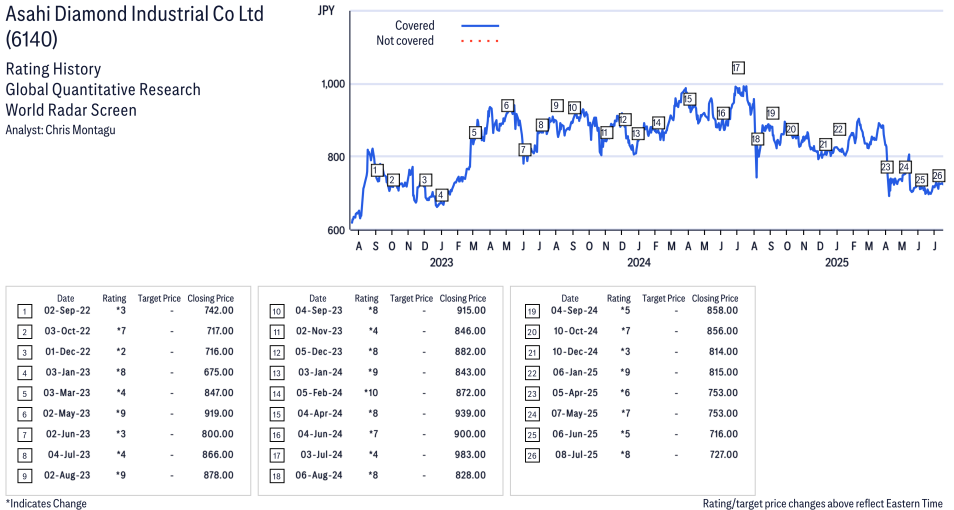Click the numbered box for the 04-Sep-23 row
Image resolution: width=954 pixels, height=510 pixels.
(277, 312)
